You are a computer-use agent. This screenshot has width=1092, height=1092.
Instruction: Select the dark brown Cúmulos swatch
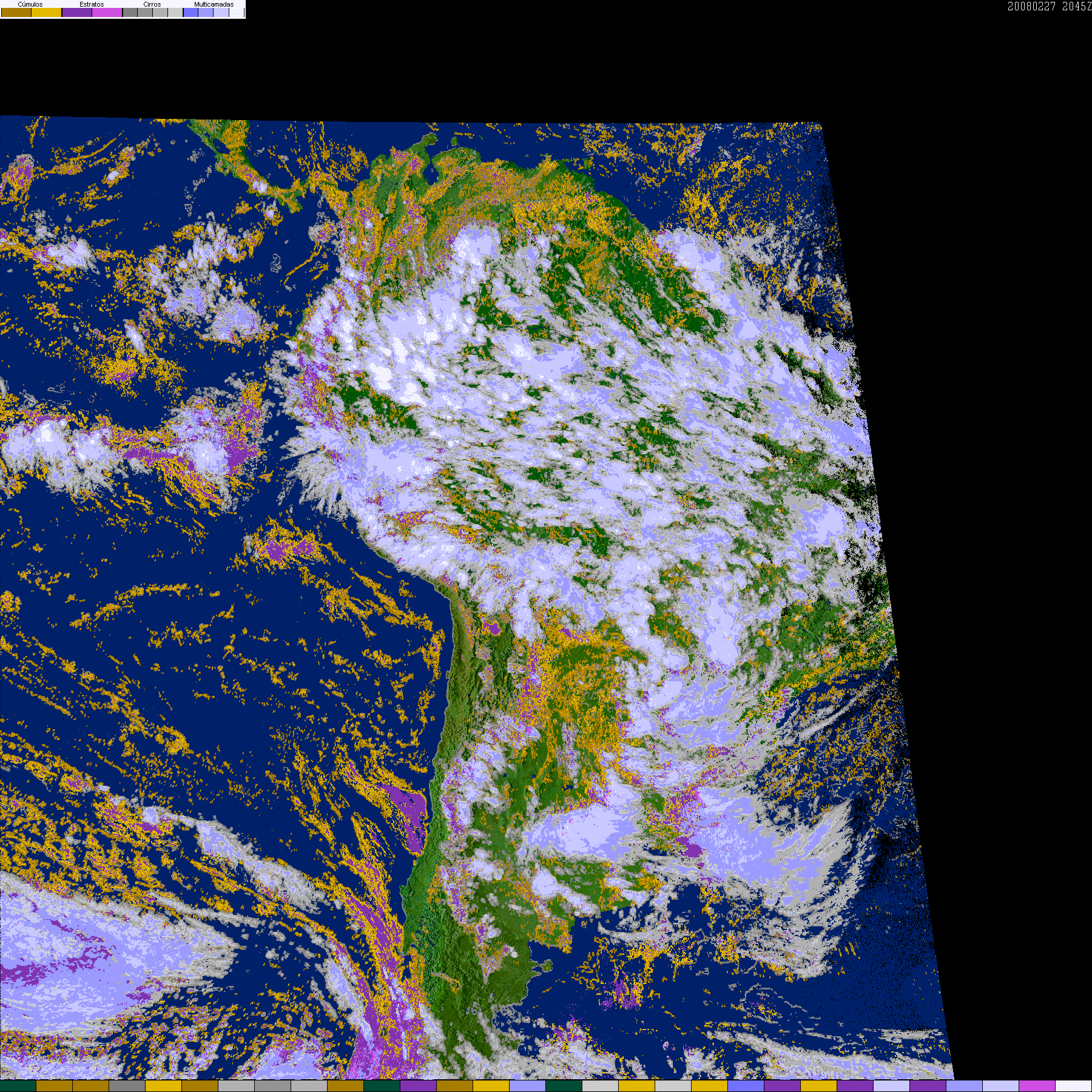pos(16,12)
